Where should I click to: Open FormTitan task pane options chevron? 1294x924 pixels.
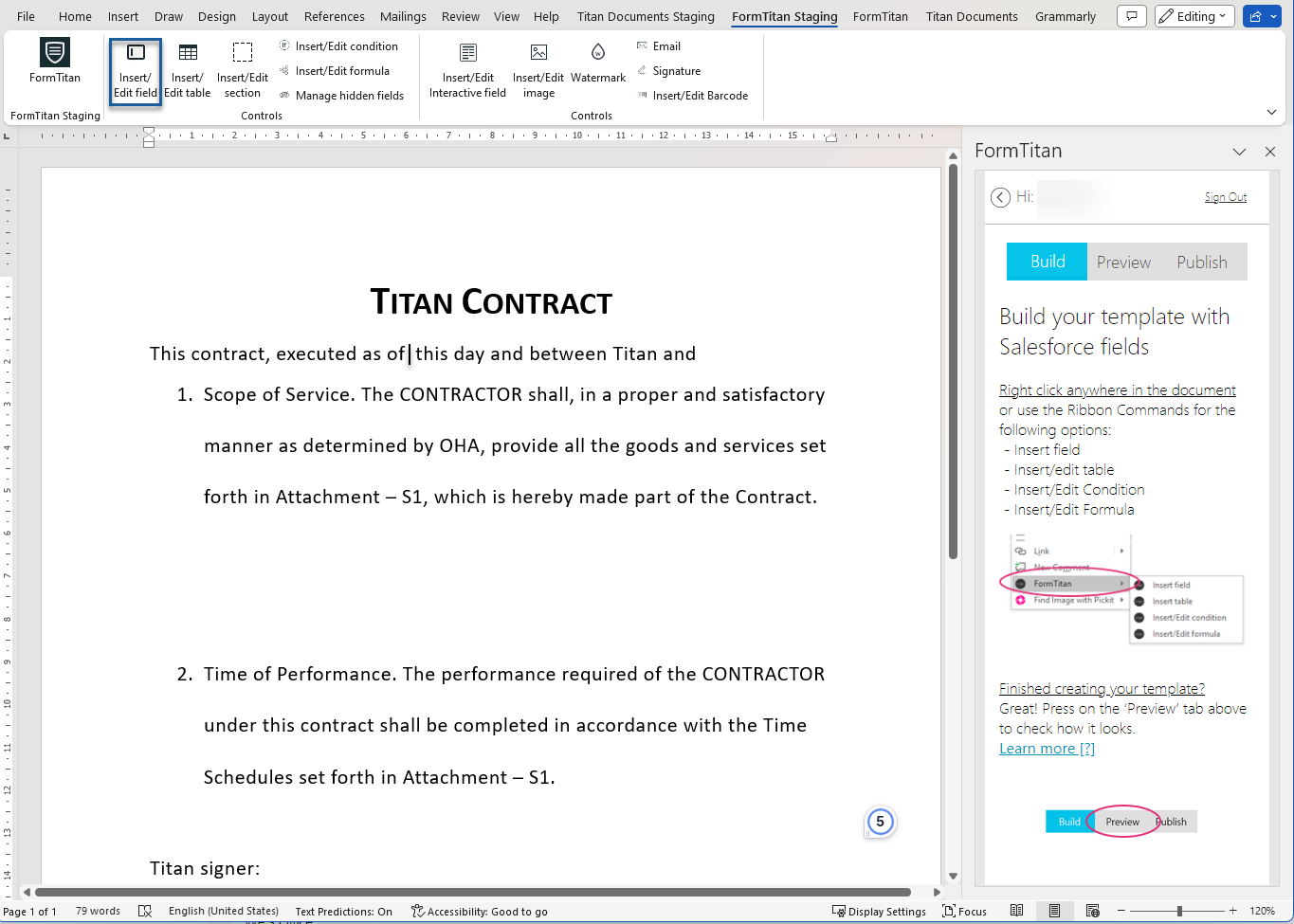tap(1239, 152)
